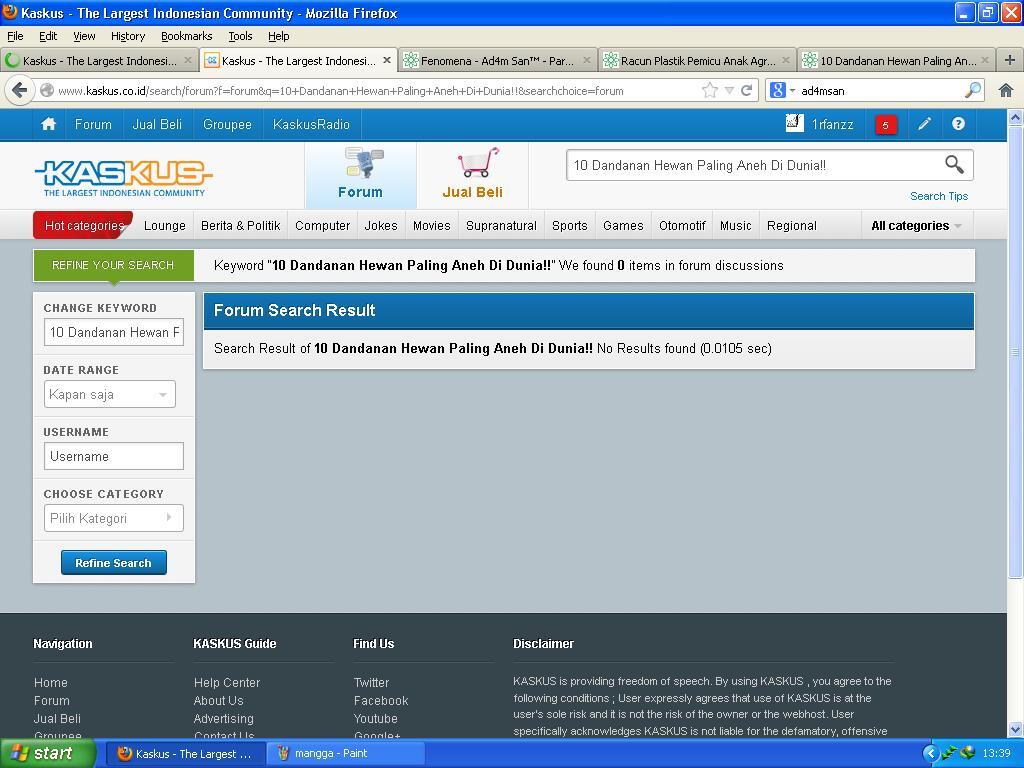Open the Tools menu

click(x=240, y=36)
